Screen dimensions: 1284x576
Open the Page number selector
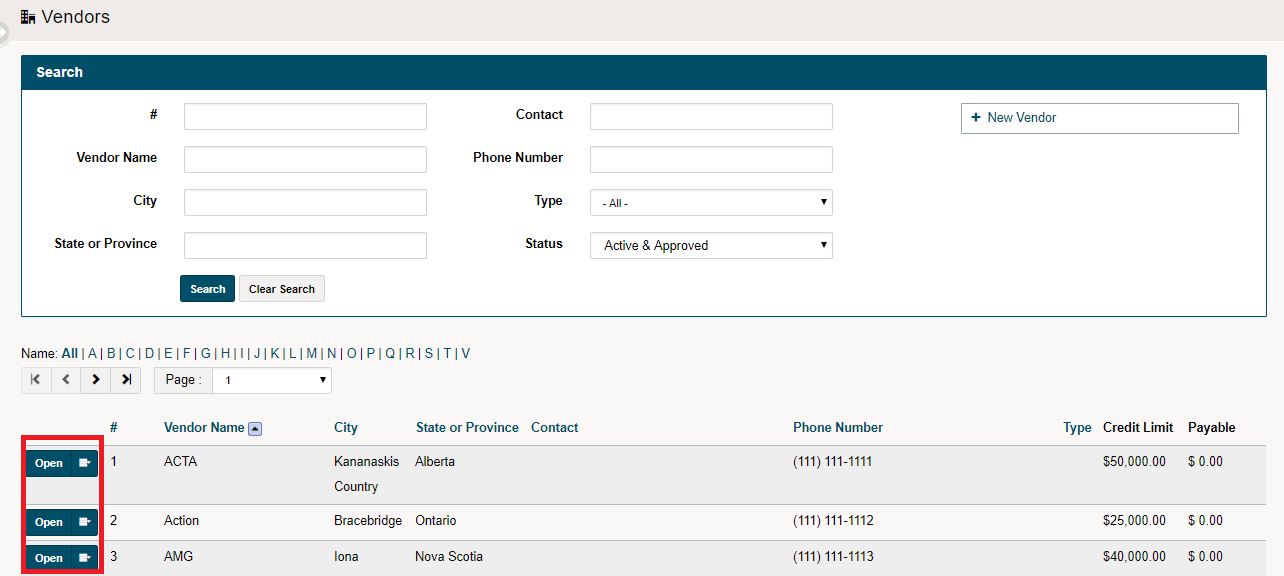pos(271,380)
